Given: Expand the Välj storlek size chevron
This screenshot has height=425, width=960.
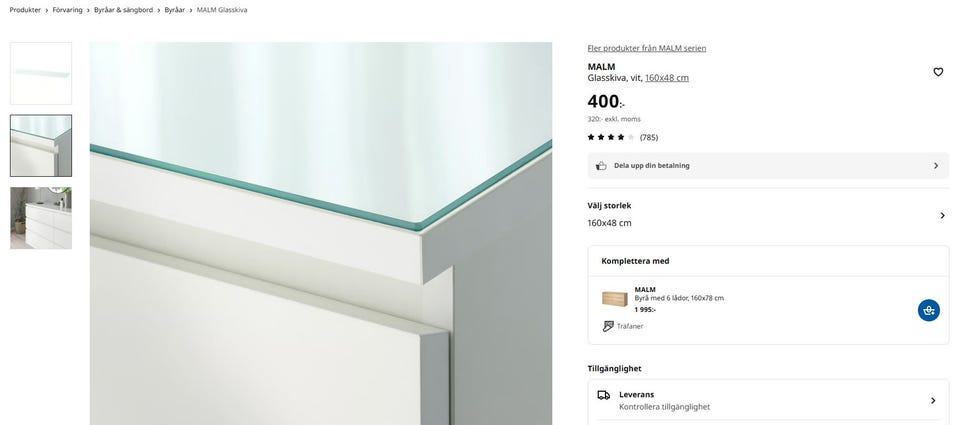Looking at the screenshot, I should click(x=942, y=216).
